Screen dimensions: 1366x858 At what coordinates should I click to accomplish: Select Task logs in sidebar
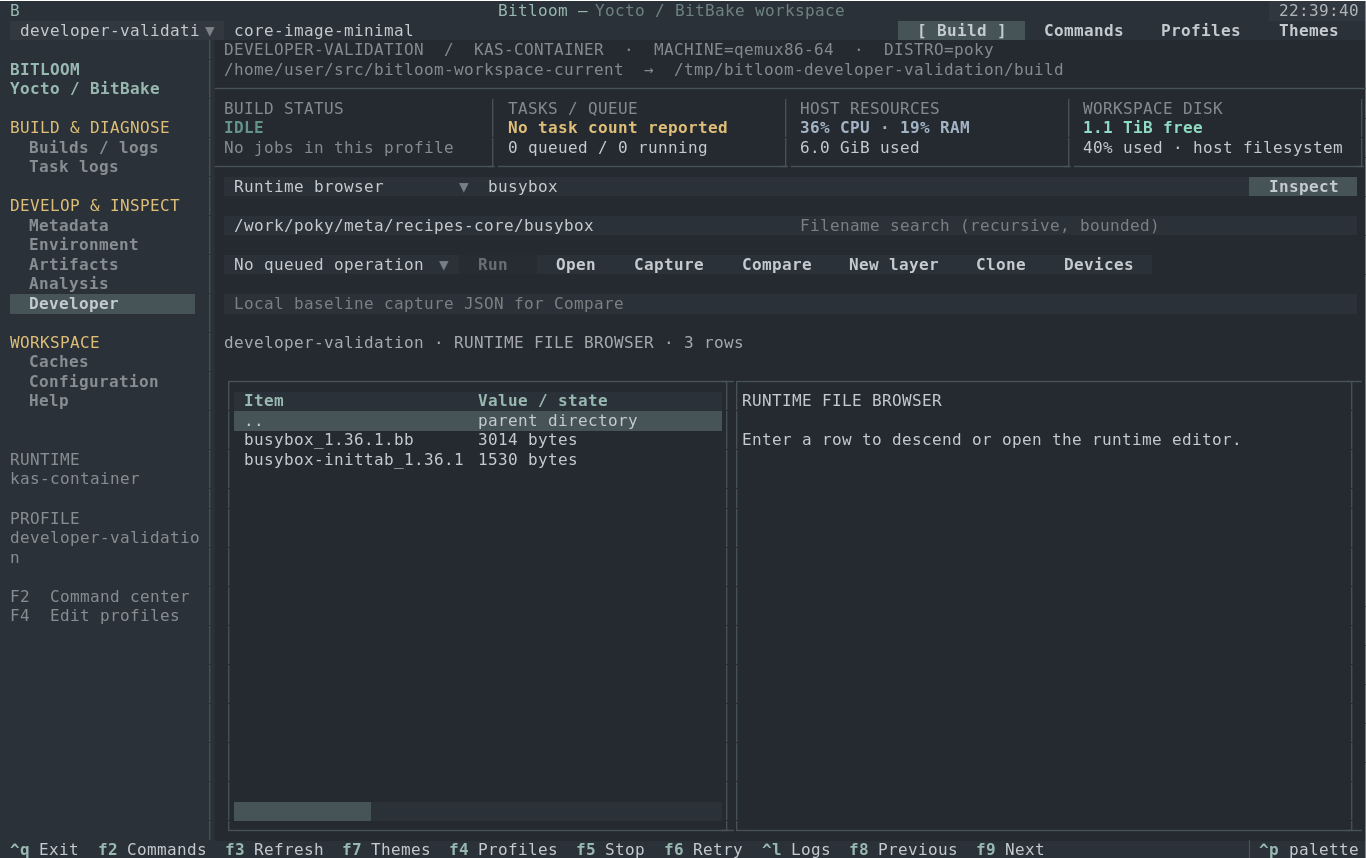click(73, 166)
